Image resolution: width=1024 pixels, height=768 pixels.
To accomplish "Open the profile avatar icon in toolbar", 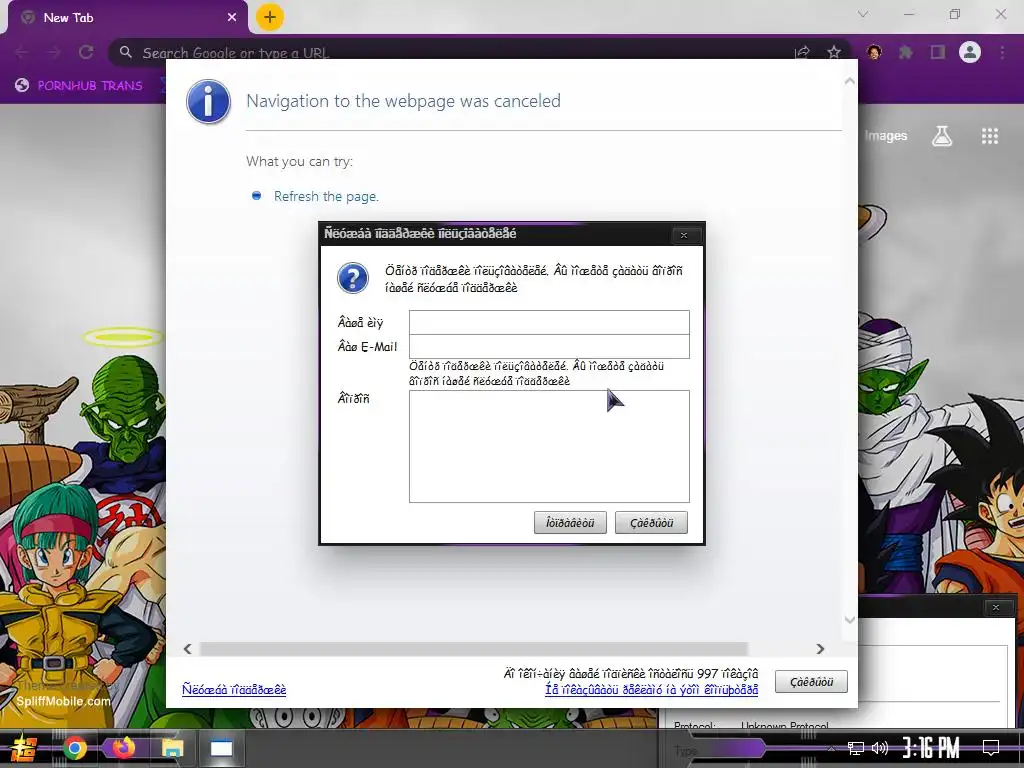I will pyautogui.click(x=970, y=52).
